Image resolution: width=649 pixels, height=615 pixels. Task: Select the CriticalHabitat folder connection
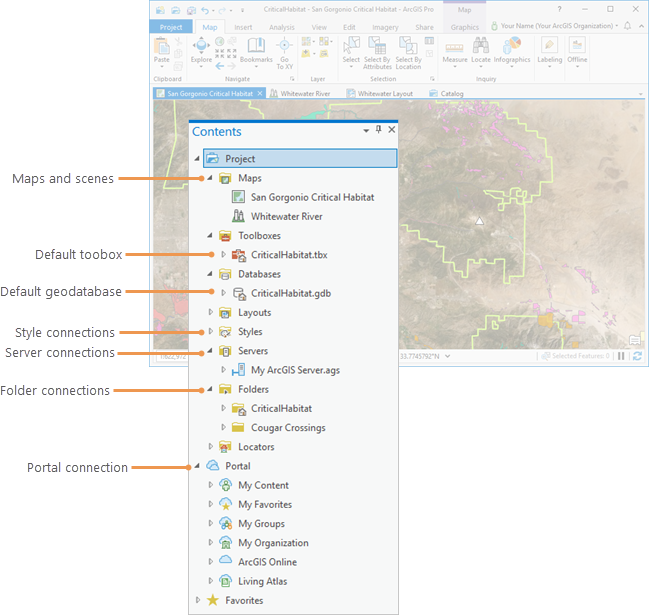(x=281, y=408)
